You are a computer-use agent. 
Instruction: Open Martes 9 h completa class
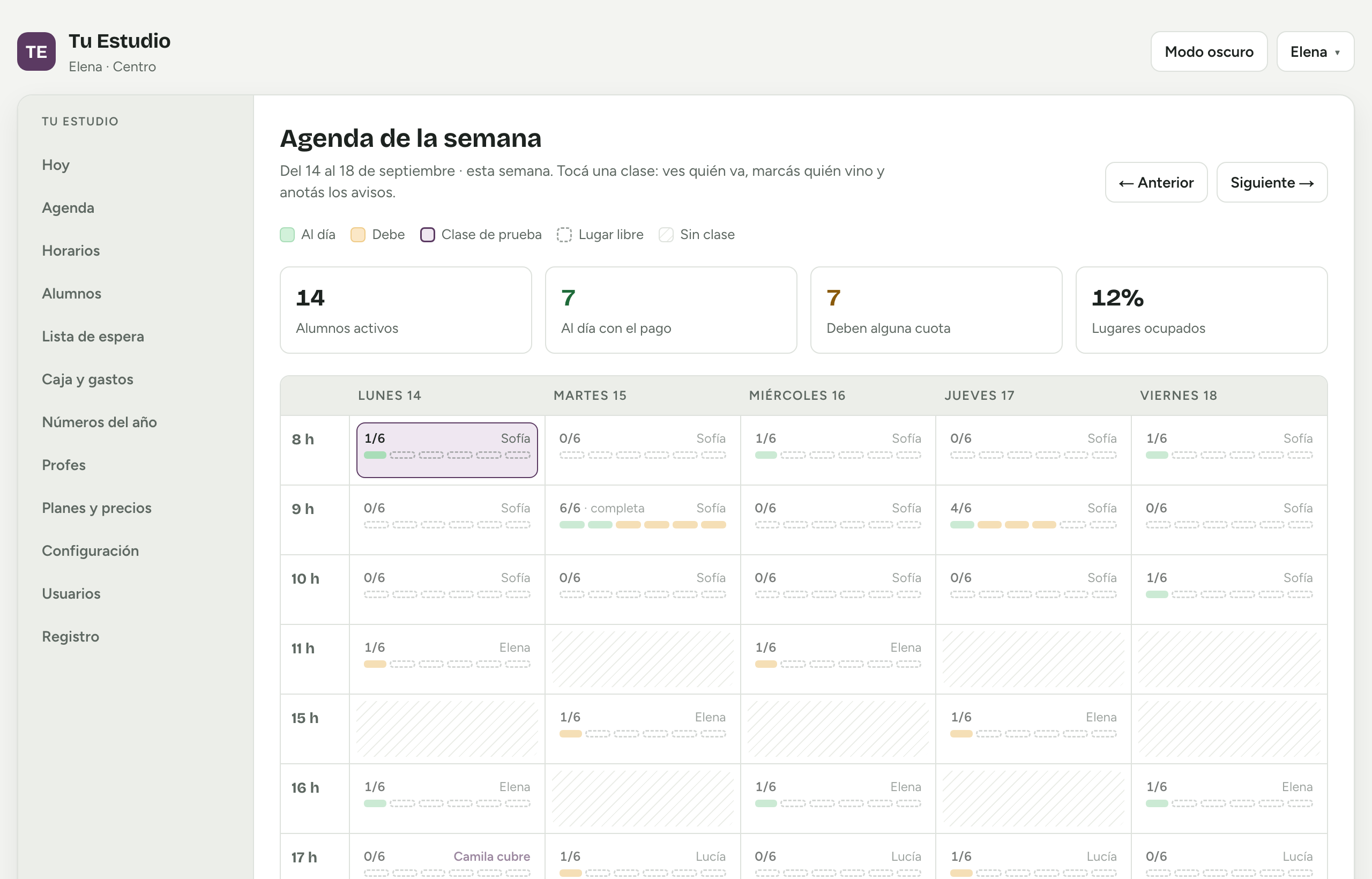[643, 519]
